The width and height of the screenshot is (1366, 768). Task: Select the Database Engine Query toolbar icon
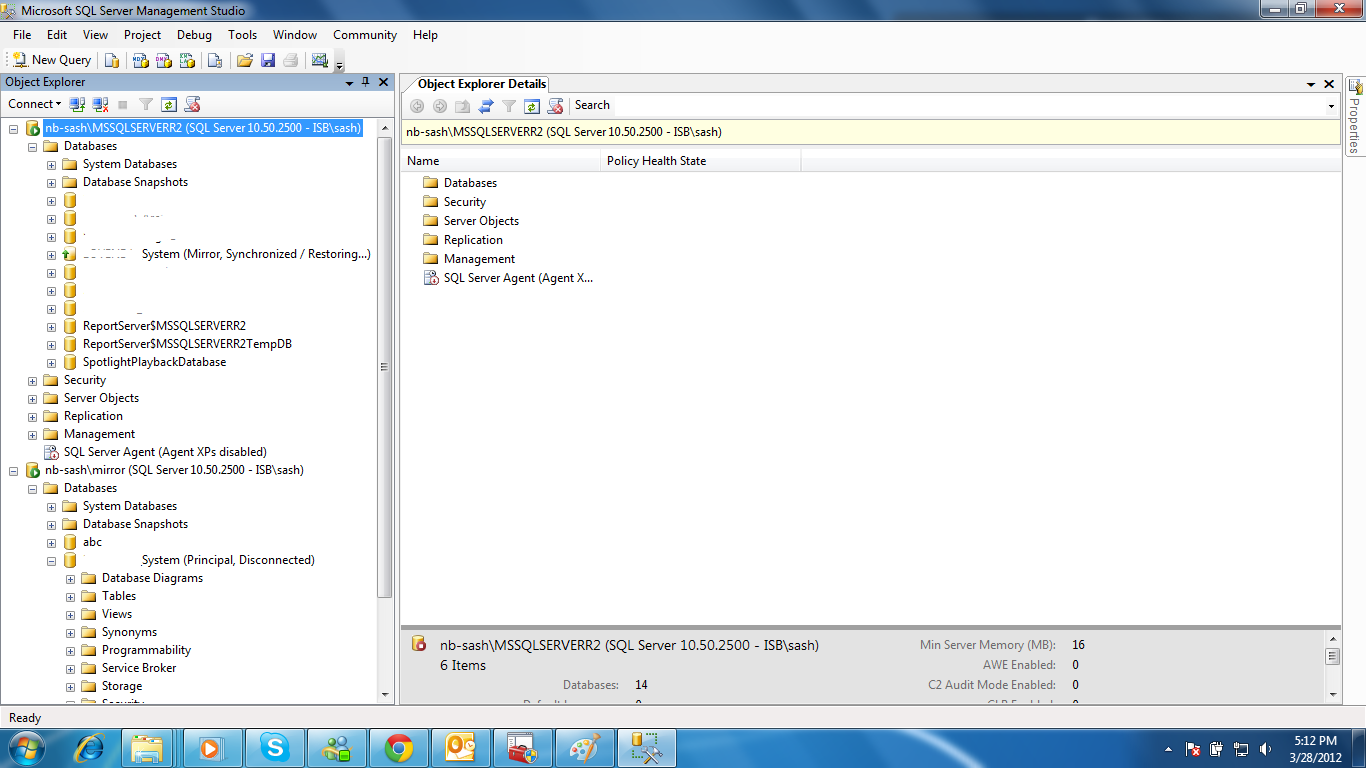coord(111,60)
